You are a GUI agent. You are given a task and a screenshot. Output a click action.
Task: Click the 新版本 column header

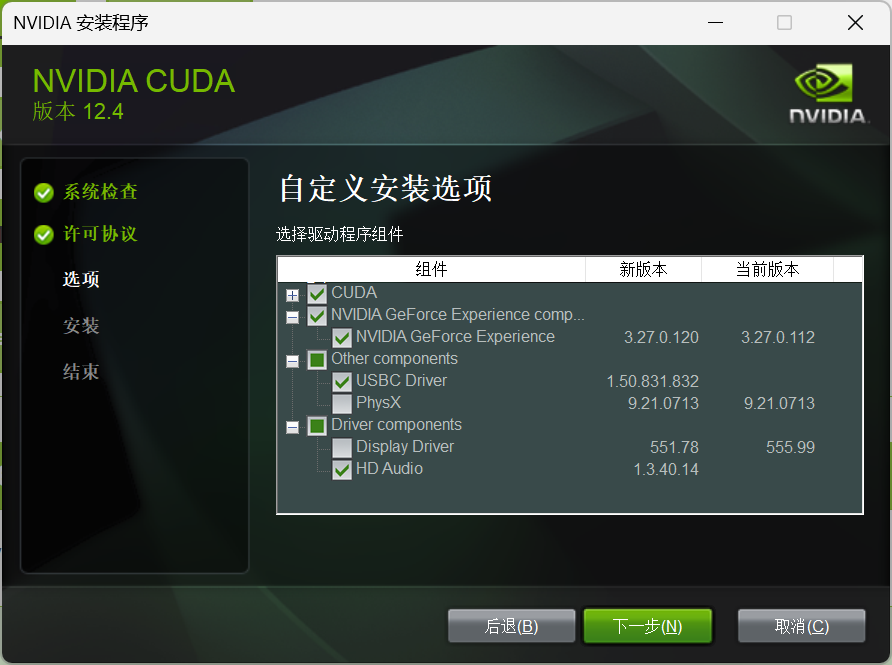[x=643, y=269]
